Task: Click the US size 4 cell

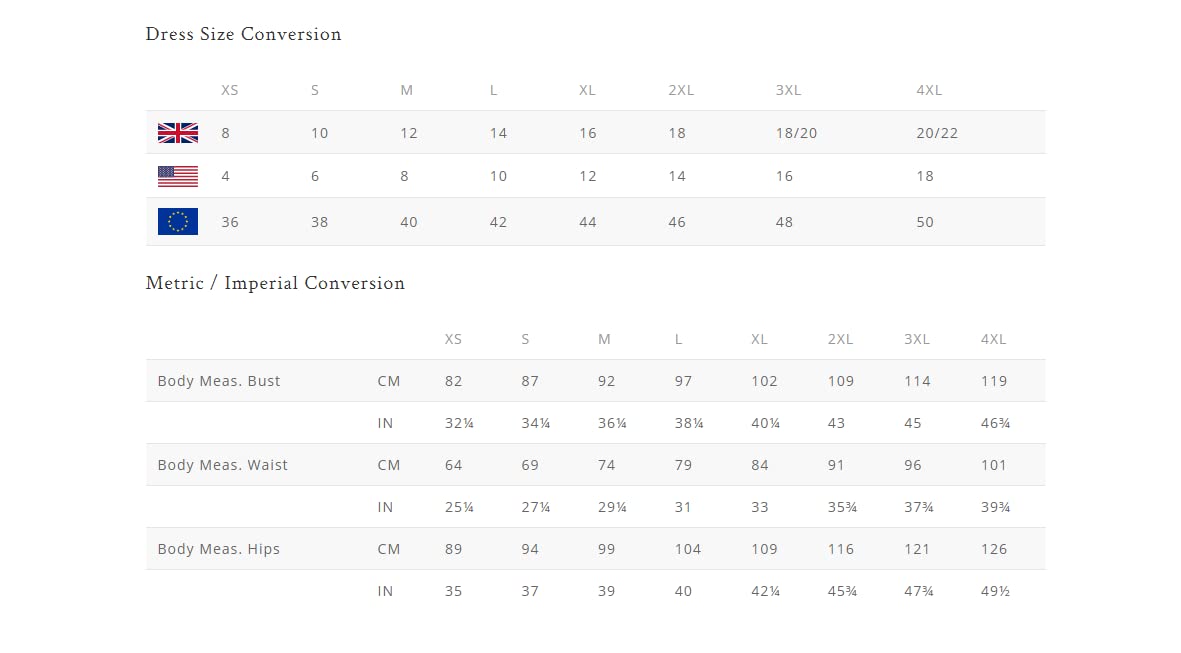Action: click(226, 176)
